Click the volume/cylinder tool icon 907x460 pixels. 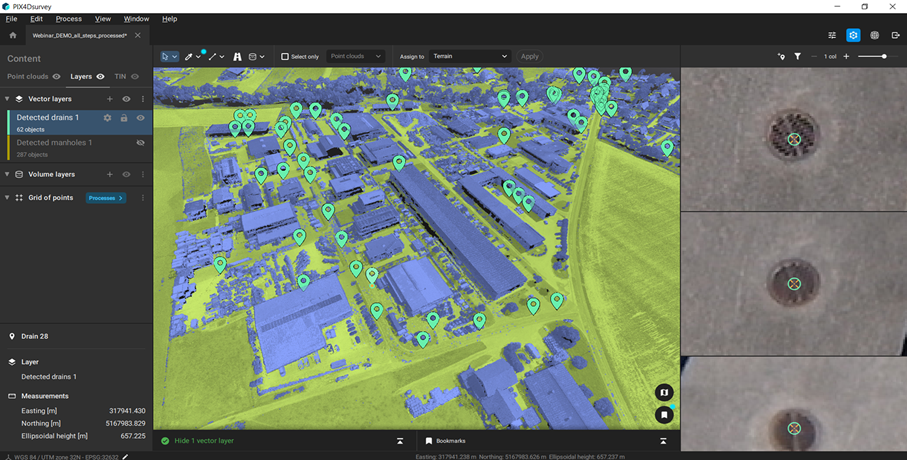pos(252,56)
